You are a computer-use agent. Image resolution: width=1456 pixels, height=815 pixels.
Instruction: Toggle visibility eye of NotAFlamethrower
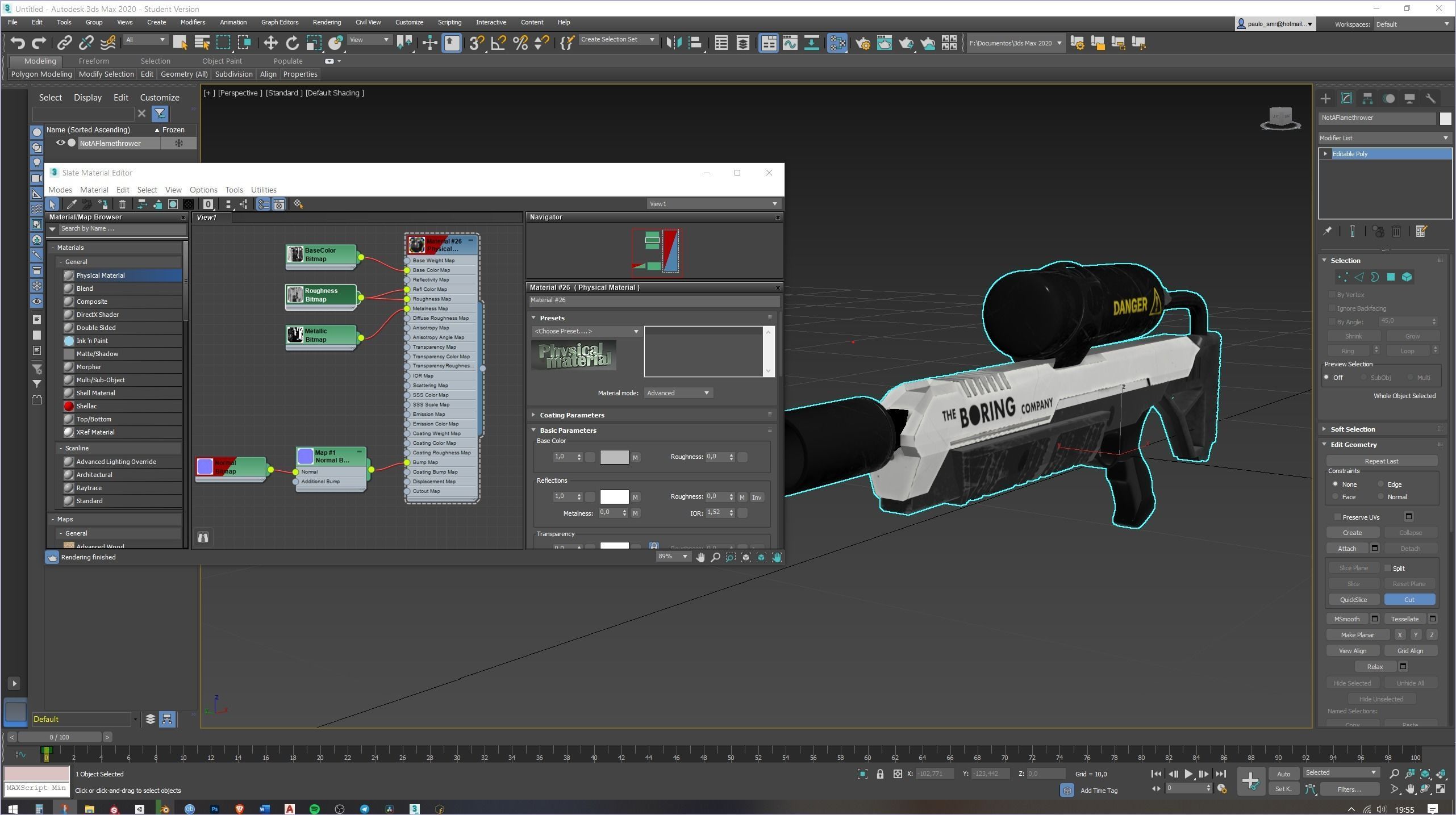(60, 143)
